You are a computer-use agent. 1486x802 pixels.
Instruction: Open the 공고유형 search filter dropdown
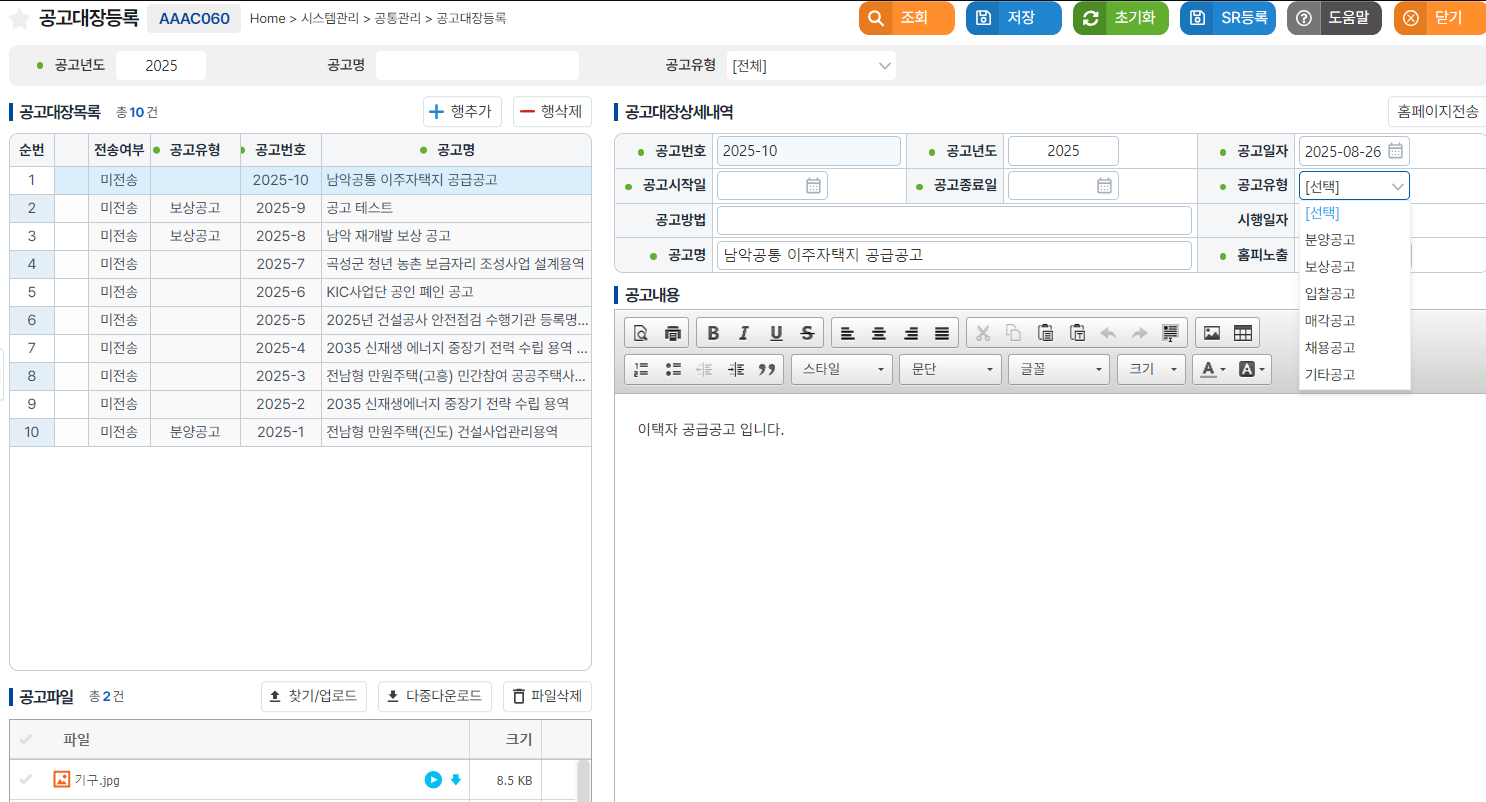pos(811,66)
